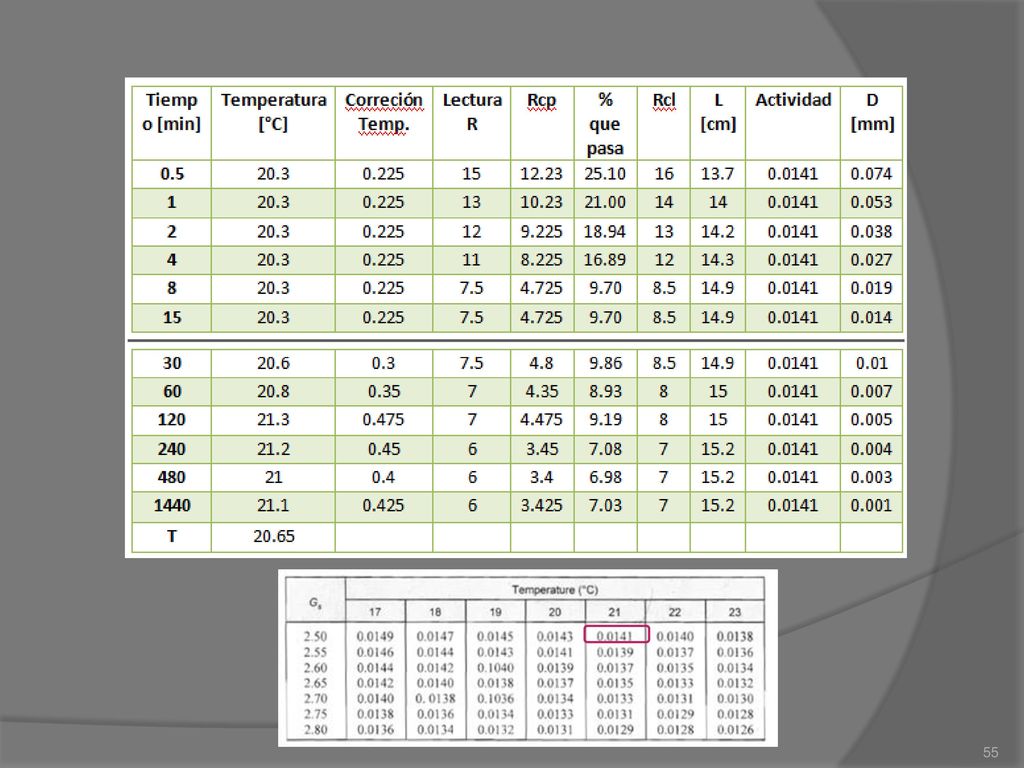Select the D value 0.014
The width and height of the screenshot is (1024, 768).
click(x=871, y=317)
